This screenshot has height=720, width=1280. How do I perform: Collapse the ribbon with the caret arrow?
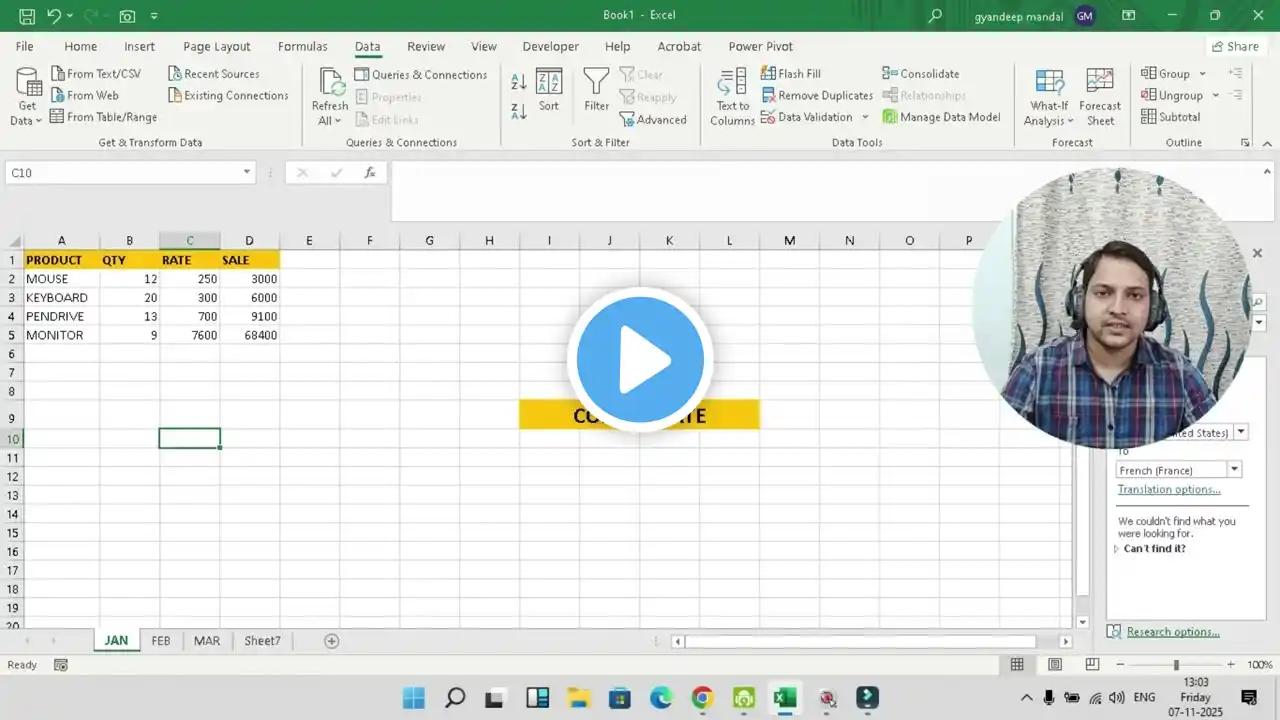[x=1267, y=143]
